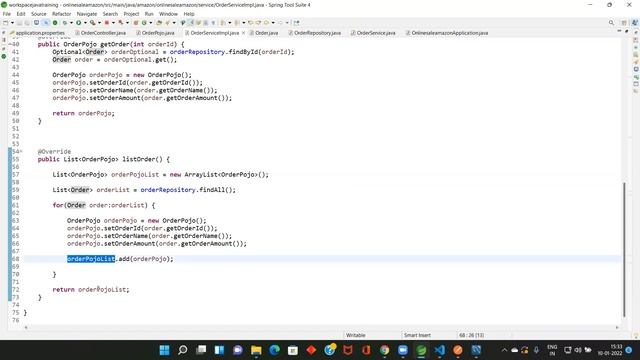Click the Run External Tools toolbox icon
Image resolution: width=640 pixels, height=360 pixels.
point(93,23)
